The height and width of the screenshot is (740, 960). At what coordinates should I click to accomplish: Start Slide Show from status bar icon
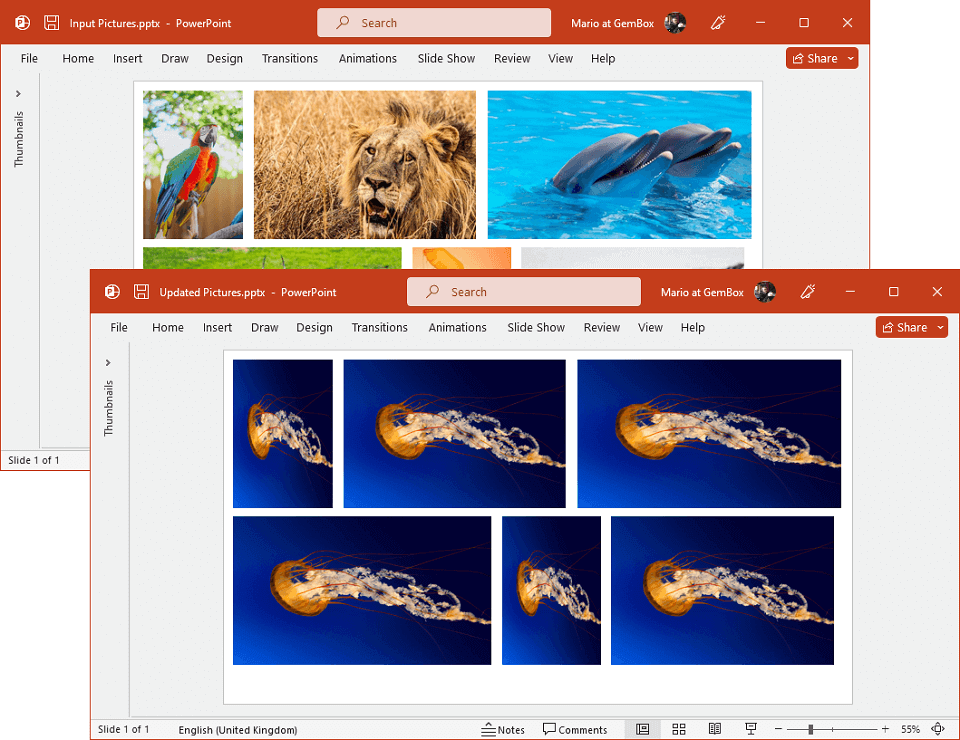pos(751,729)
